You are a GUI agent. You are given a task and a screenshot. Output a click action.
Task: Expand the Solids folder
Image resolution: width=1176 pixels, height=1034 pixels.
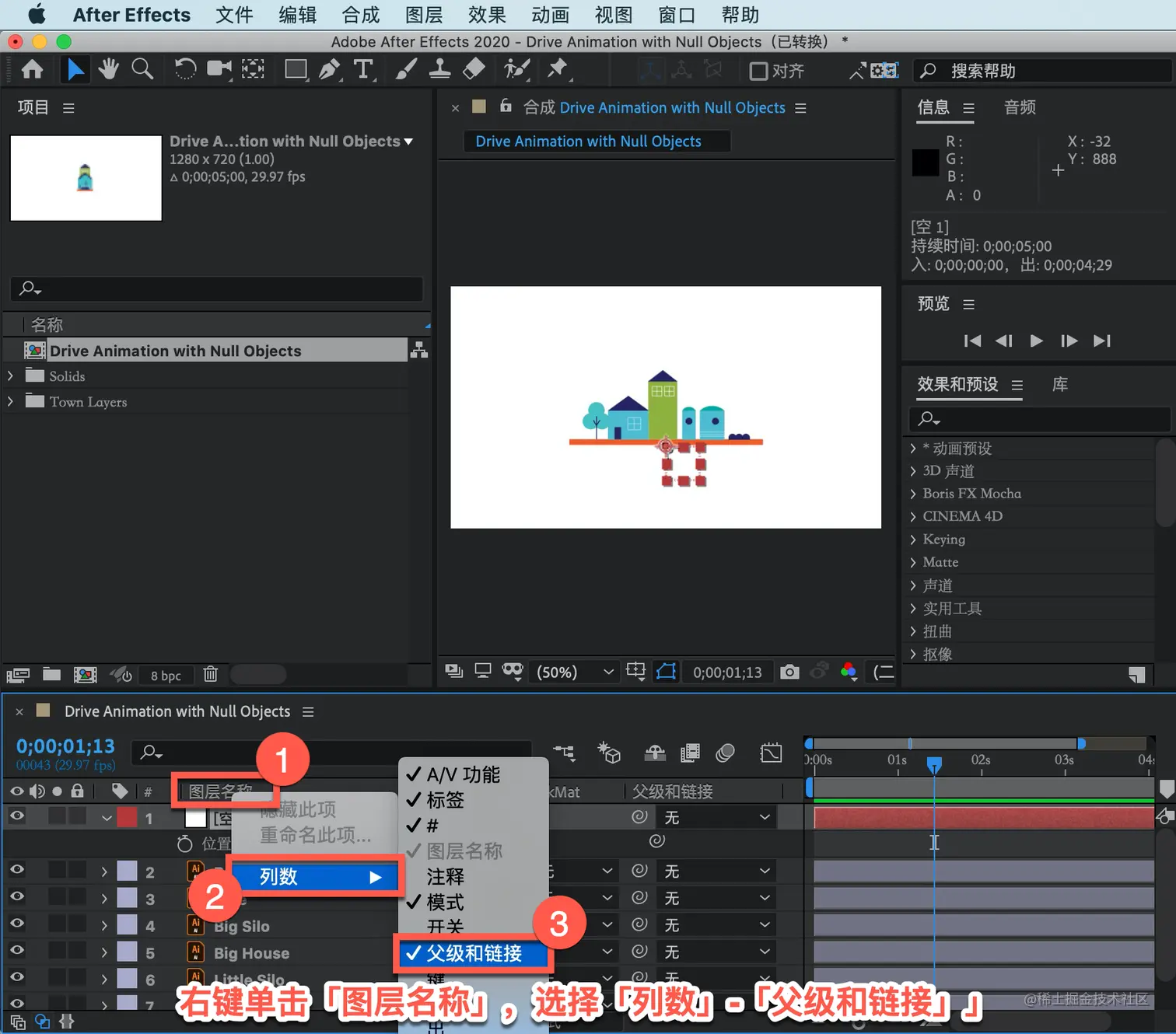(x=10, y=376)
